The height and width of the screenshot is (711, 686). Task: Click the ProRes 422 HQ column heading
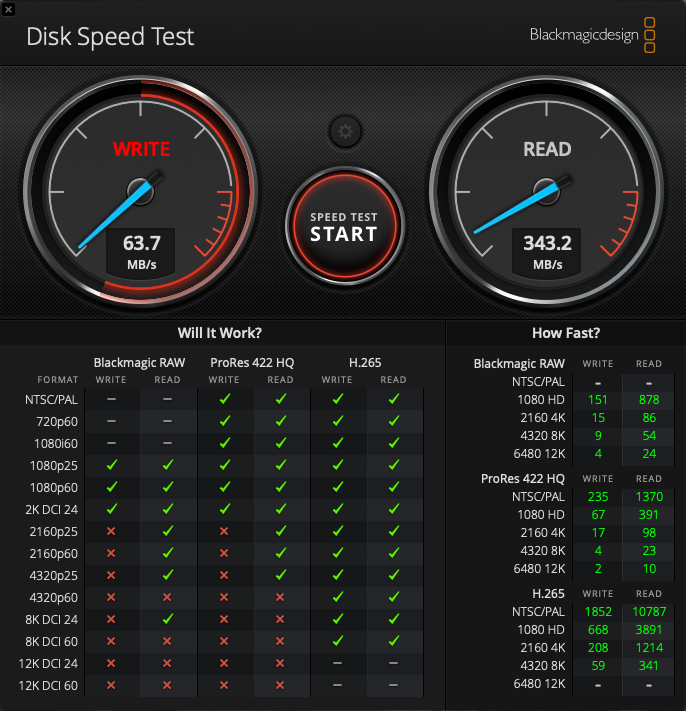coord(252,363)
